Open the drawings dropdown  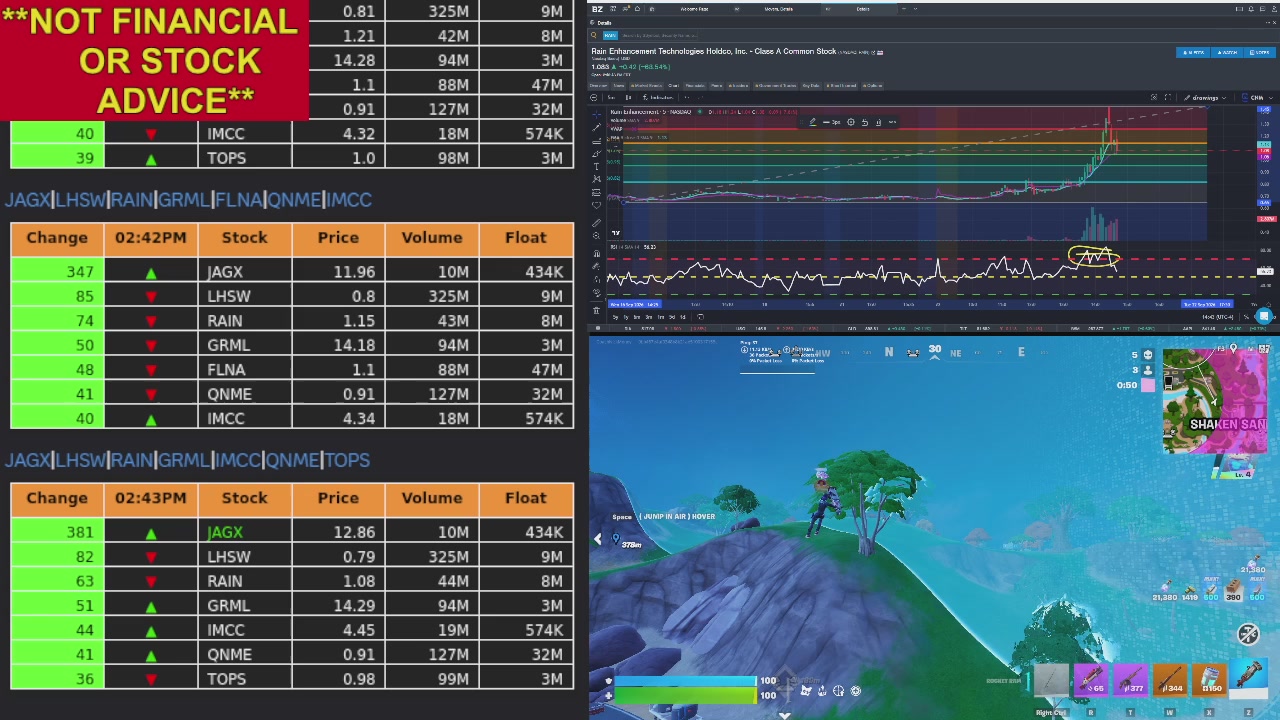tap(1204, 97)
